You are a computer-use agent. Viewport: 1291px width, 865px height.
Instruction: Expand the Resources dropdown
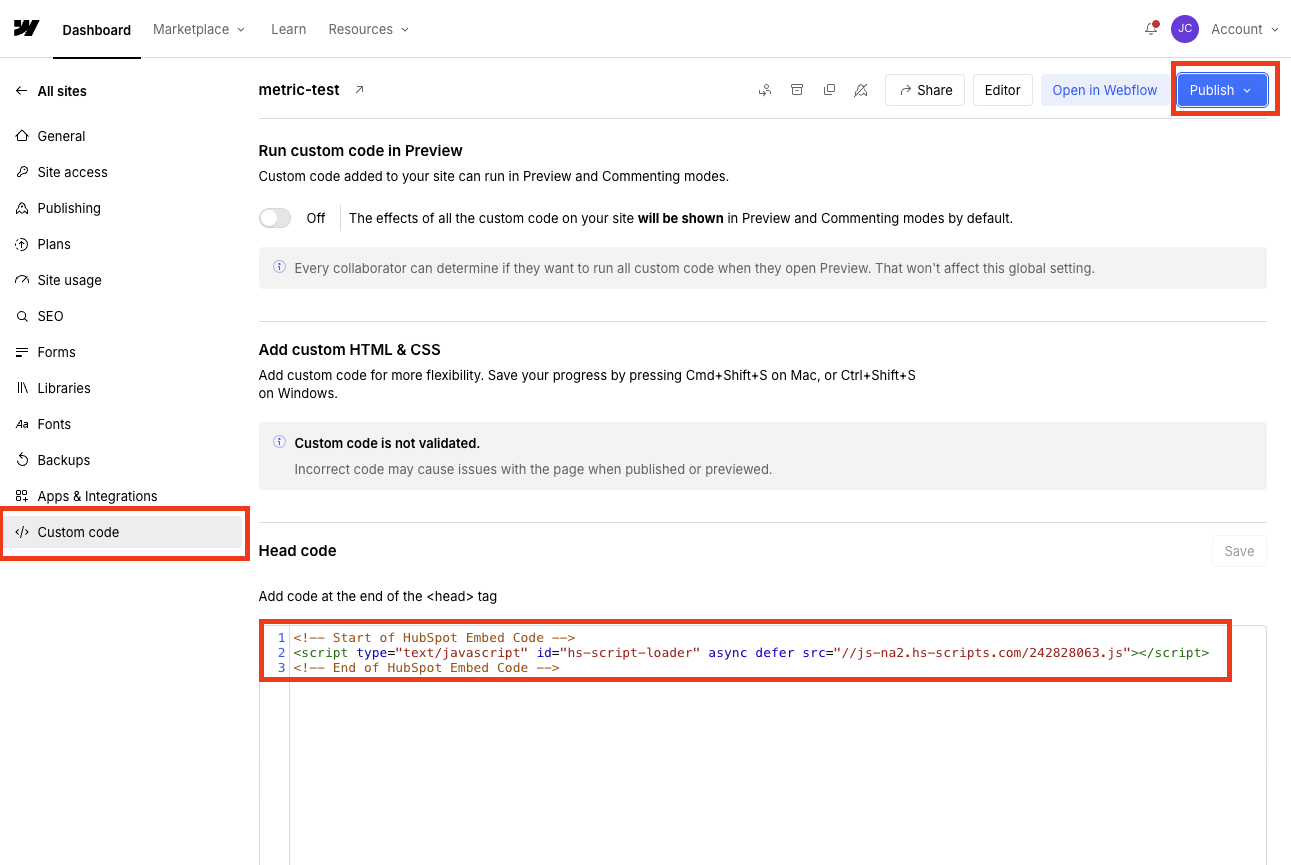tap(369, 29)
